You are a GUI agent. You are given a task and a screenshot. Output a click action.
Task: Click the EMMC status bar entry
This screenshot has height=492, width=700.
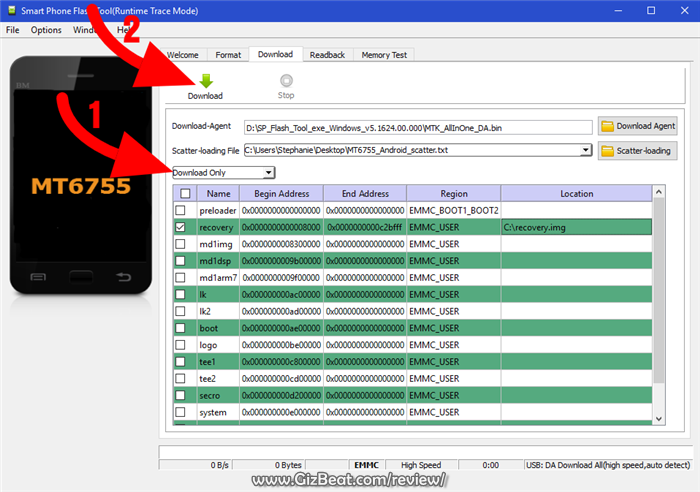(x=367, y=465)
